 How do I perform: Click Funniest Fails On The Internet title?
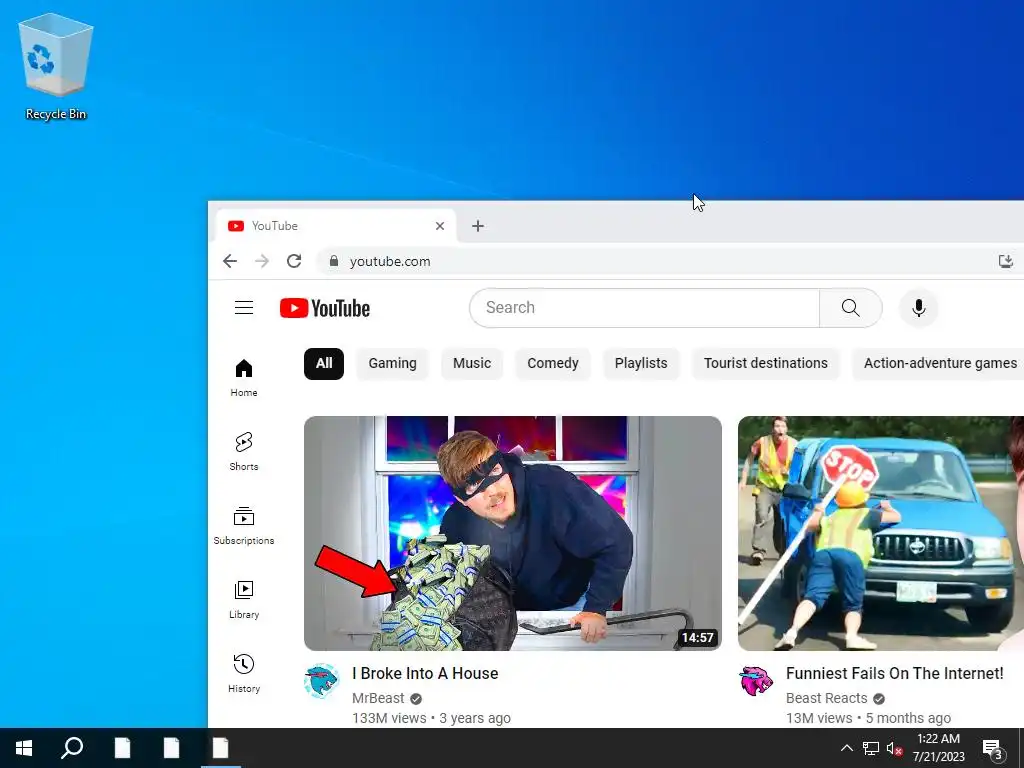(895, 673)
